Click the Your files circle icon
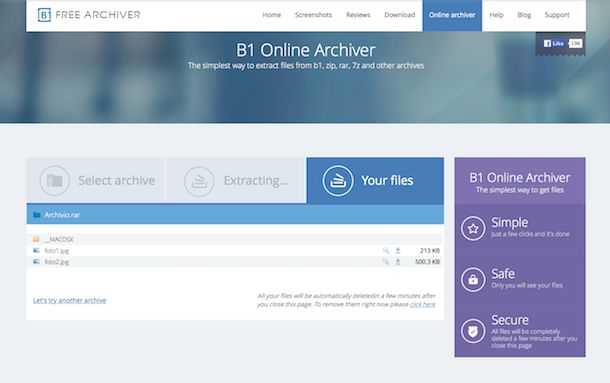The image size is (610, 383). [338, 181]
